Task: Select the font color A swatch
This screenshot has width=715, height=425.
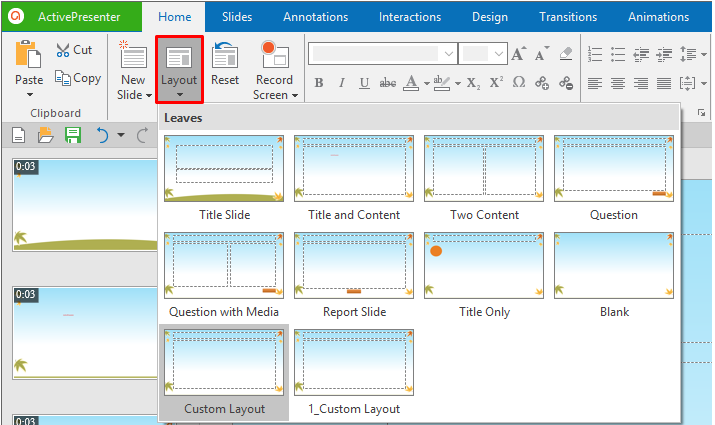Action: (x=411, y=83)
